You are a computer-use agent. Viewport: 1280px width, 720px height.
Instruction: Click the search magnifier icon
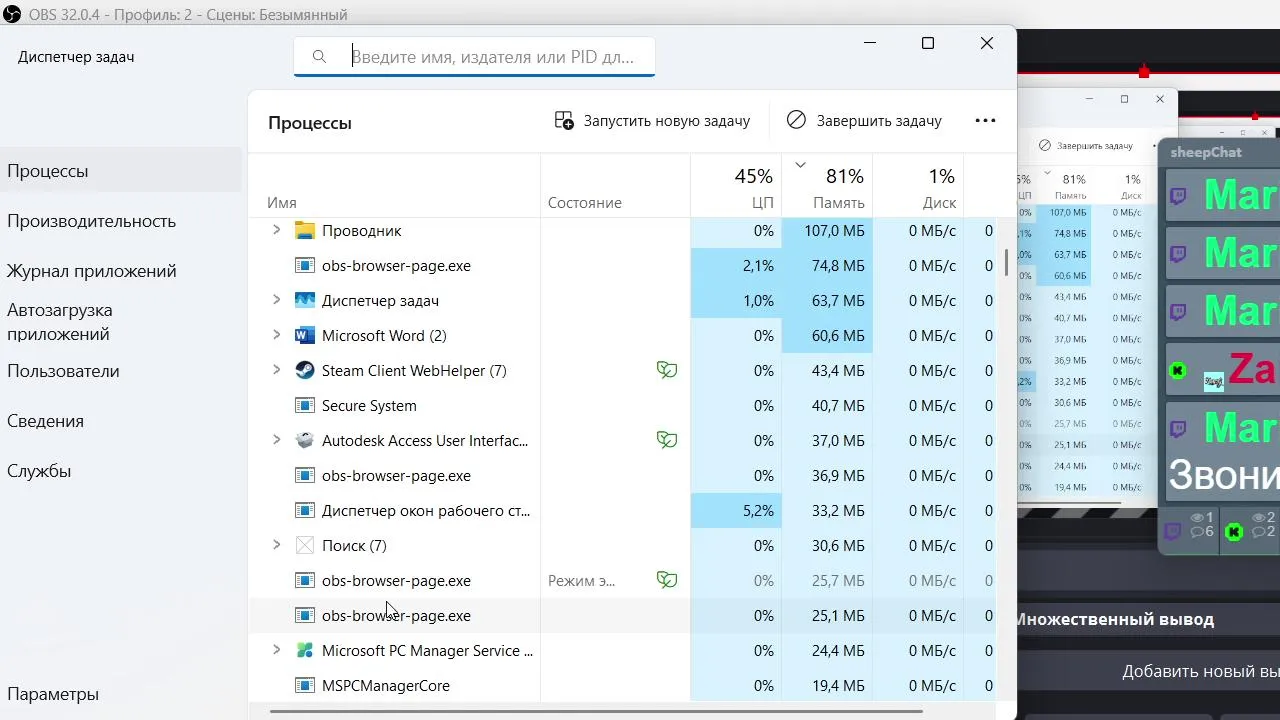(320, 57)
